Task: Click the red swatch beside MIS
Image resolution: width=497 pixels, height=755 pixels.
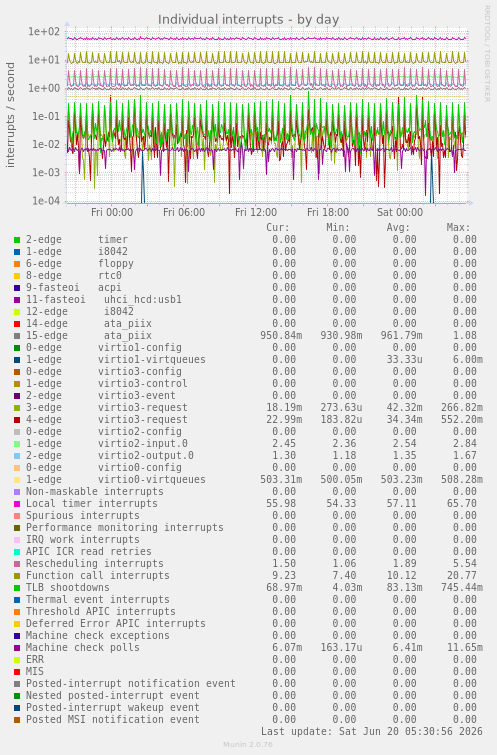Action: (17, 672)
